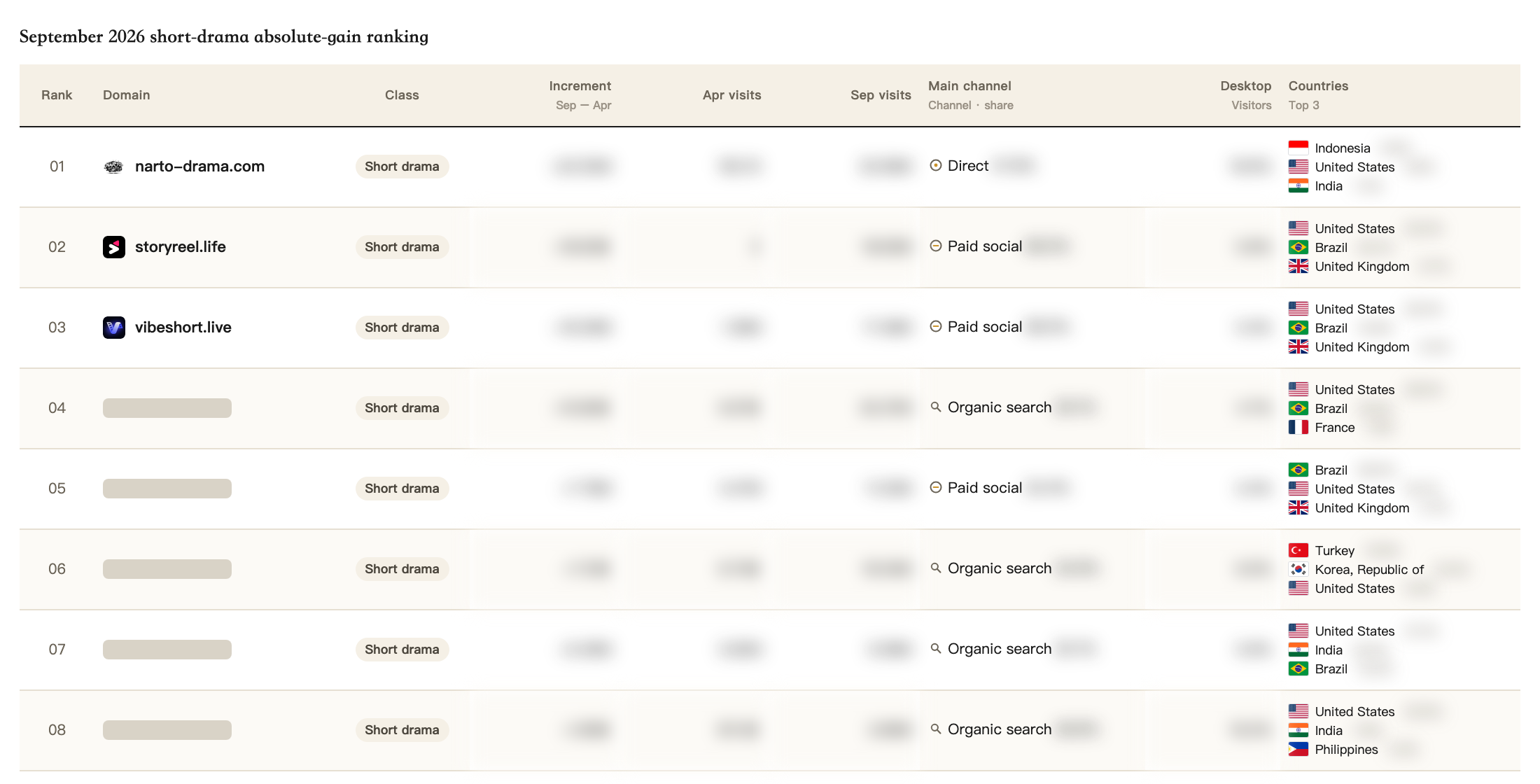Open the vibeshort.live domain link

click(x=183, y=328)
